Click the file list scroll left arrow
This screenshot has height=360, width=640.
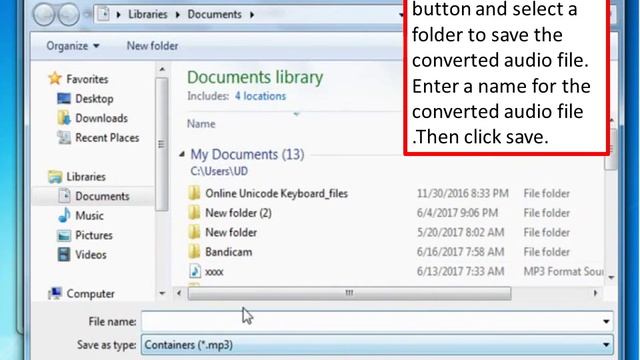tap(179, 293)
